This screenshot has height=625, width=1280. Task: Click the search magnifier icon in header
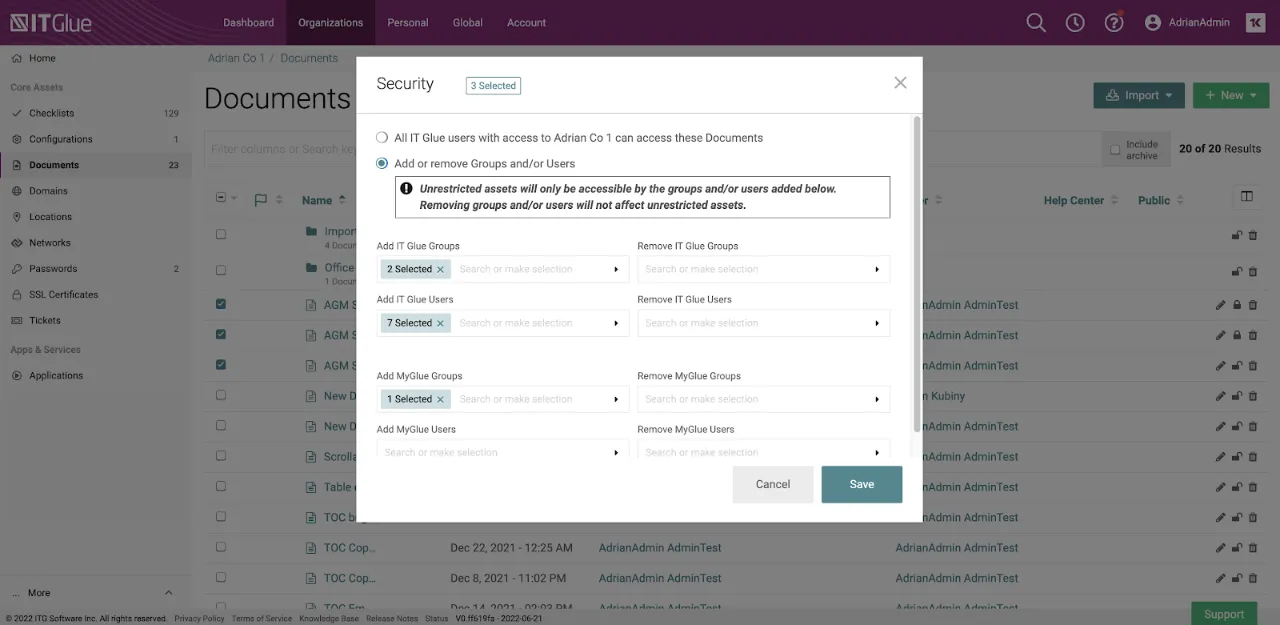[x=1036, y=23]
